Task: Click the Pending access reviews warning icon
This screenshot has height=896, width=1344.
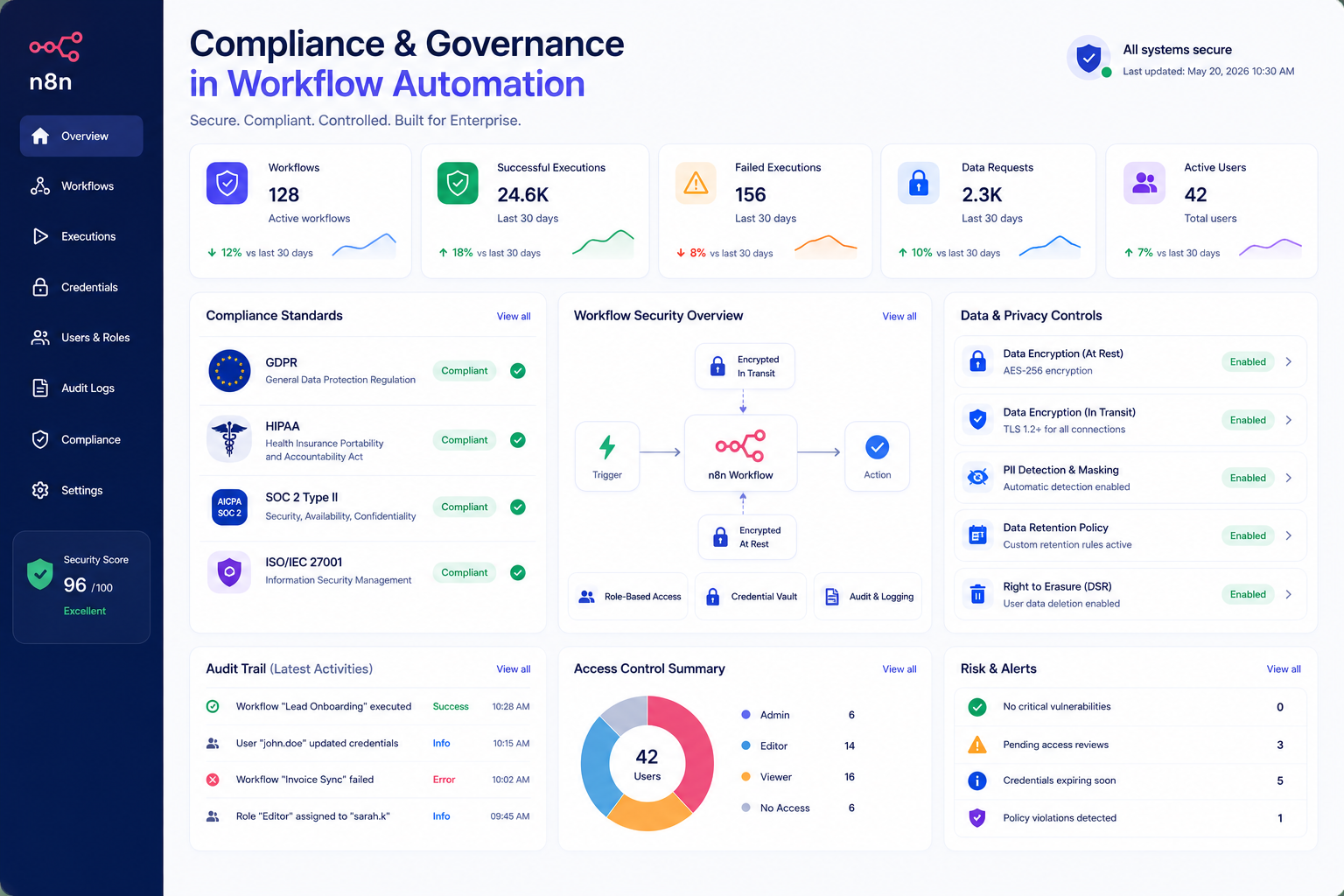Action: tap(977, 745)
